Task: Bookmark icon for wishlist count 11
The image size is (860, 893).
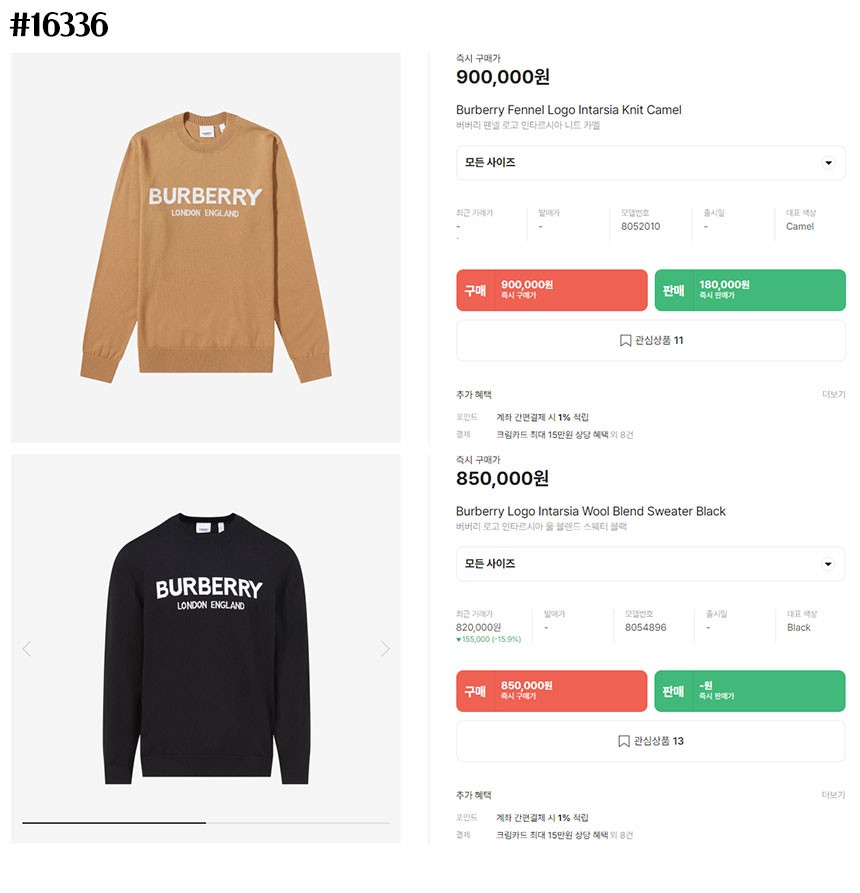Action: coord(625,341)
